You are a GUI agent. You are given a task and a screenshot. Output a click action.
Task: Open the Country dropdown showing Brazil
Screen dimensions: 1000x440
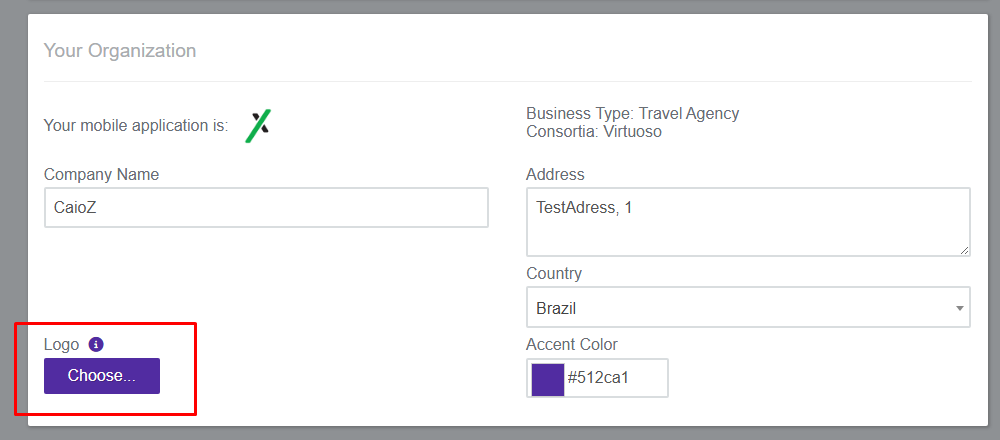748,307
